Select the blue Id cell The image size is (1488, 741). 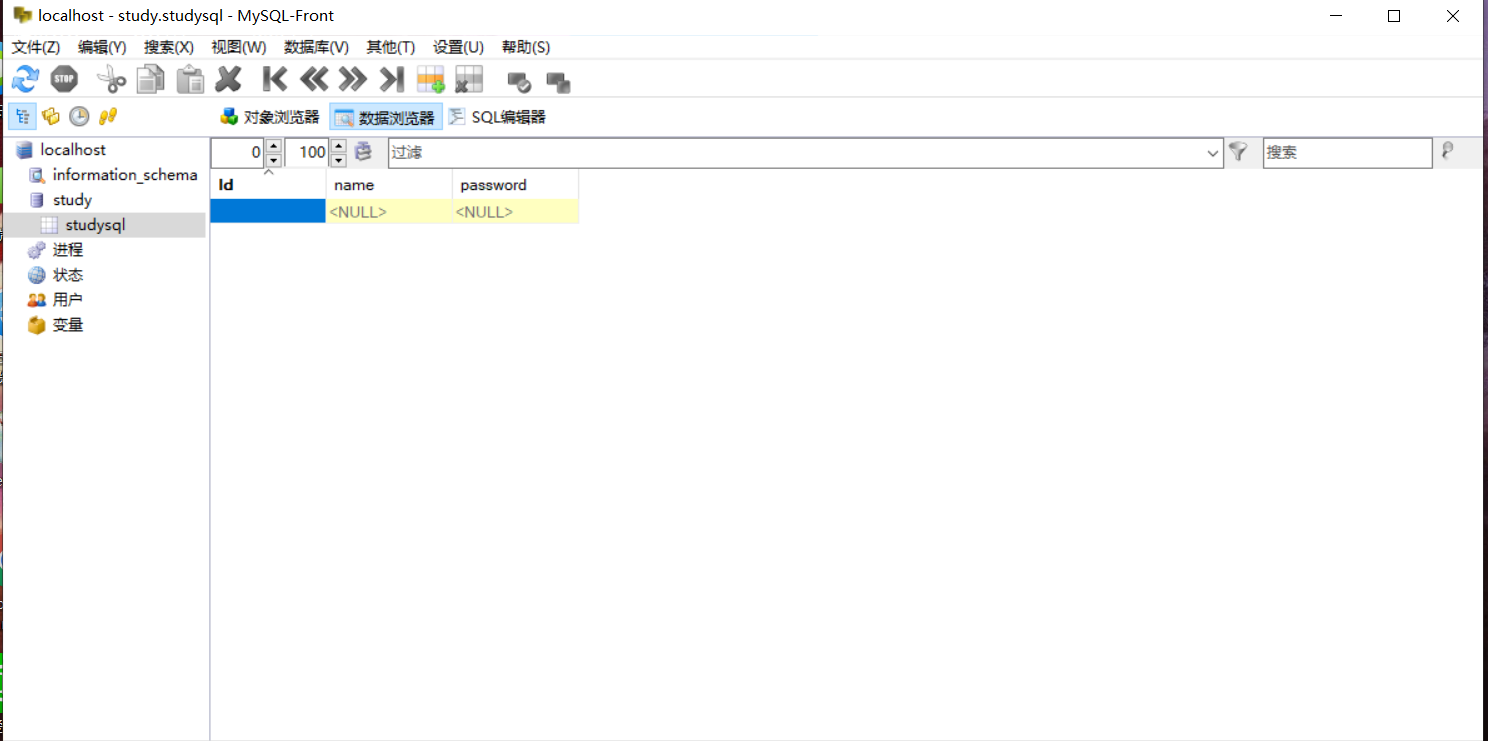pos(268,211)
